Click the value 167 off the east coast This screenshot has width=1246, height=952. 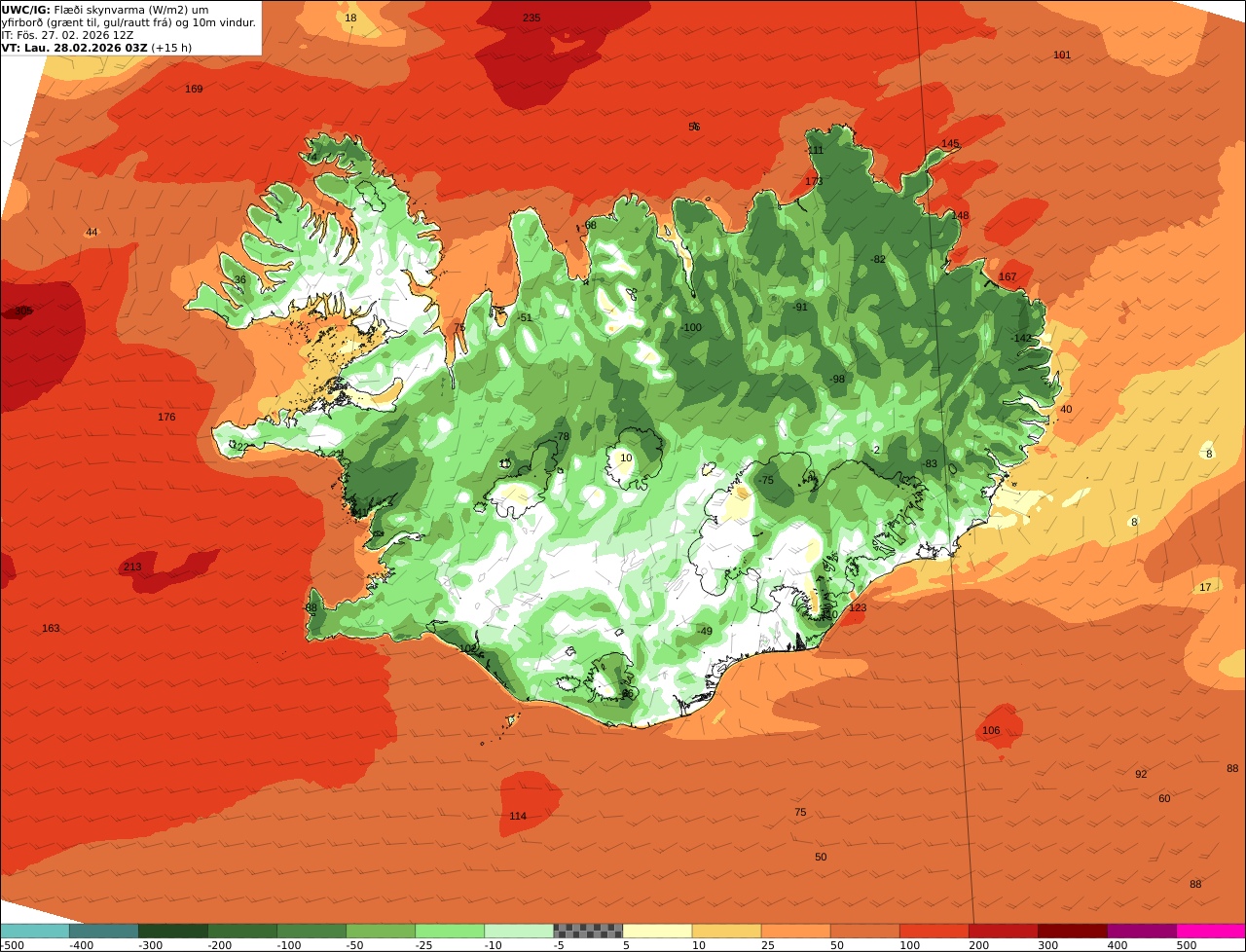(1008, 276)
